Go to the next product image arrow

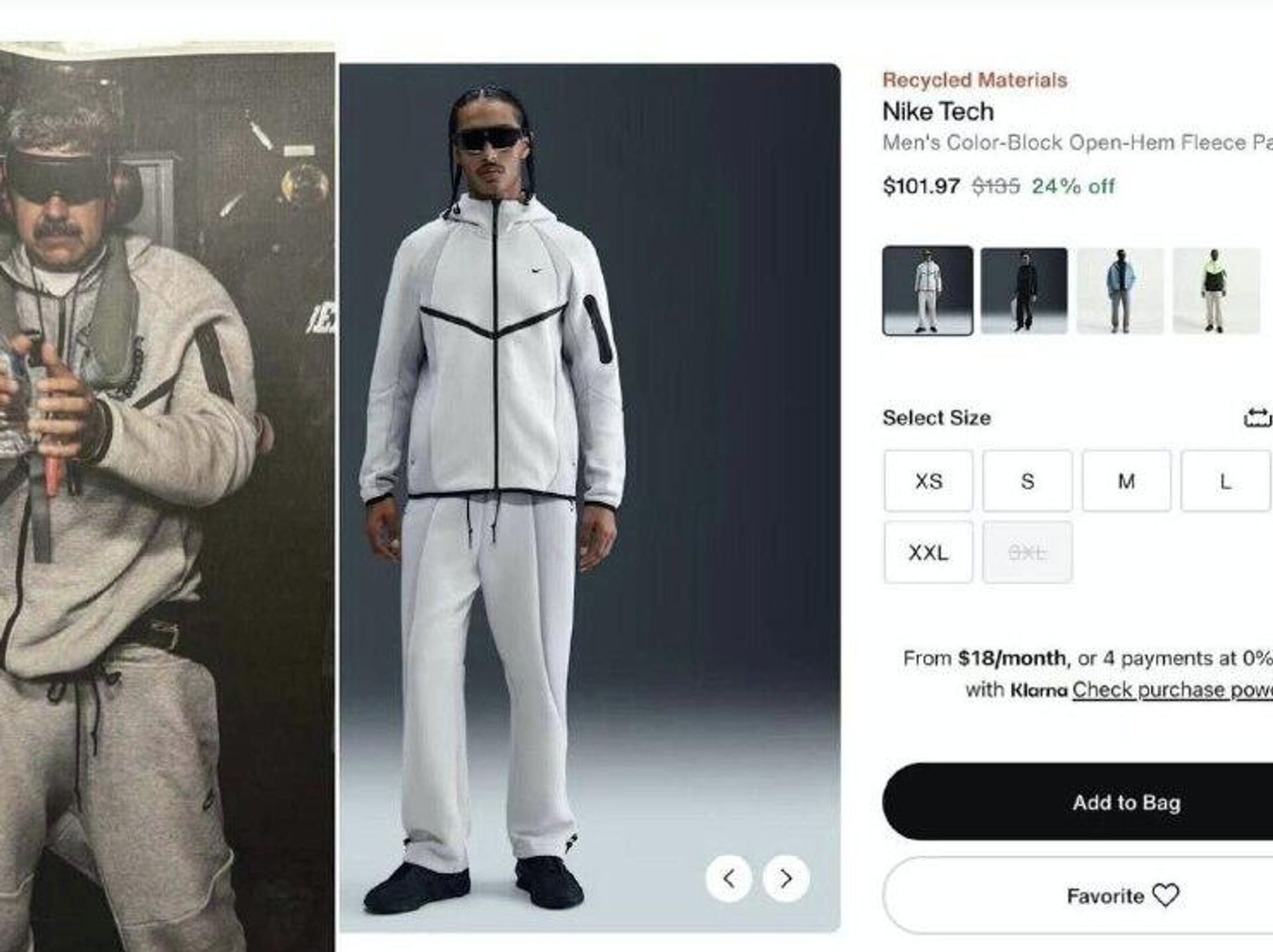[x=786, y=879]
